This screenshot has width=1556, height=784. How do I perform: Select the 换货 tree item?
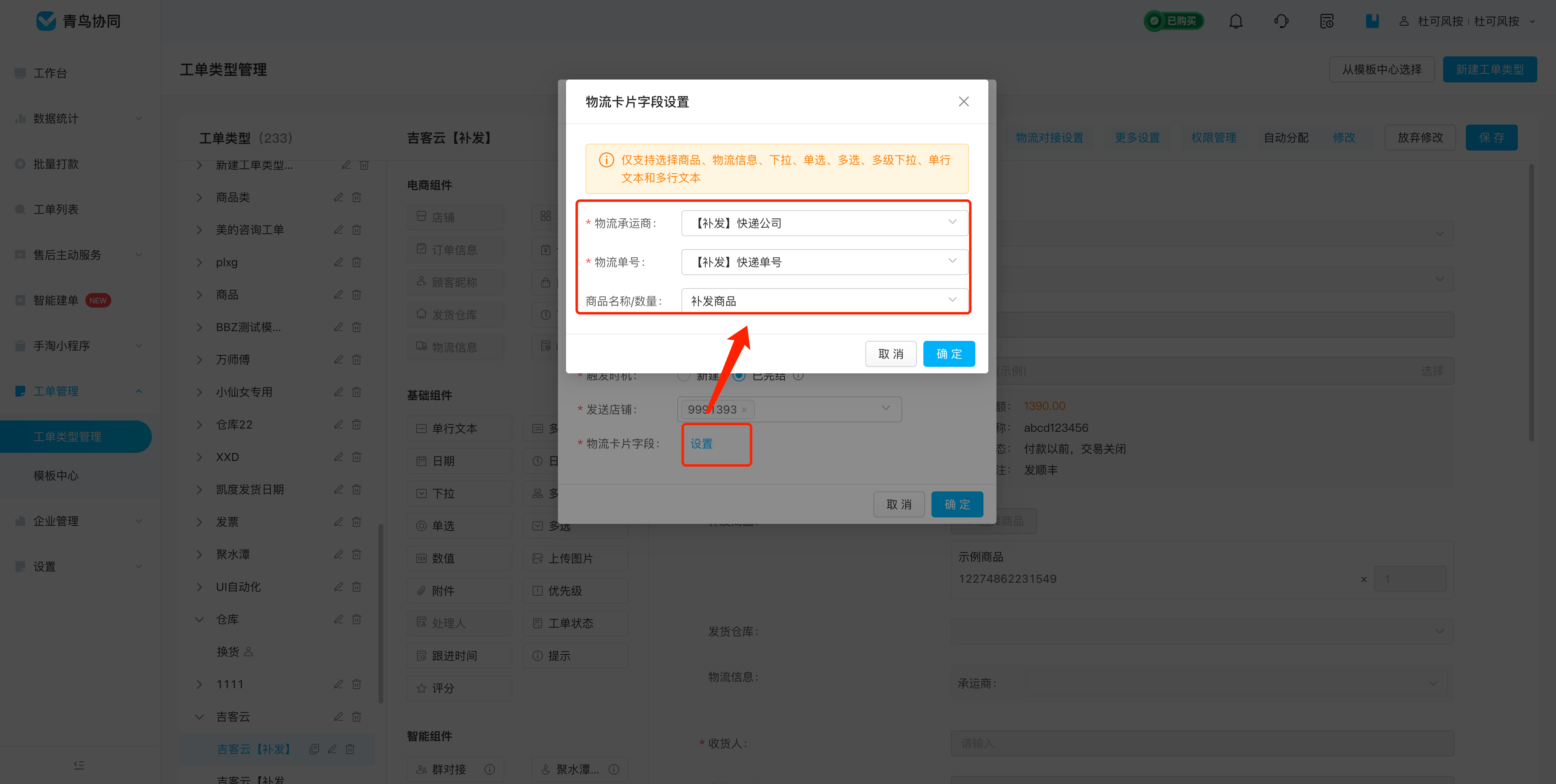pyautogui.click(x=228, y=652)
